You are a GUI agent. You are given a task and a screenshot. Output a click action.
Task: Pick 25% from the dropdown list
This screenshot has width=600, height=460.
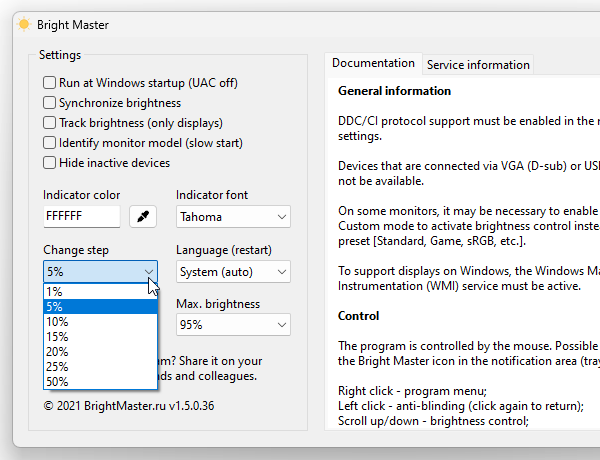[x=100, y=366]
